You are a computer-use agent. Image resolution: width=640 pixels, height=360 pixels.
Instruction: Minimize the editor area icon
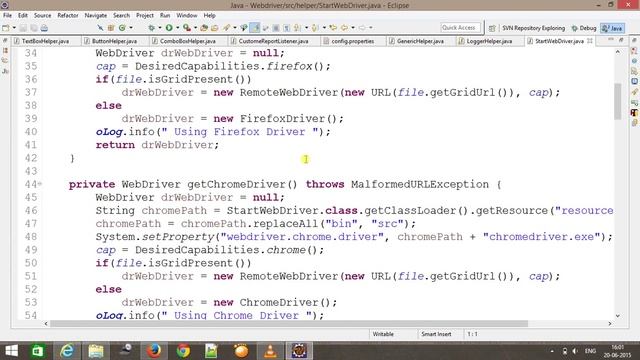pyautogui.click(x=611, y=40)
